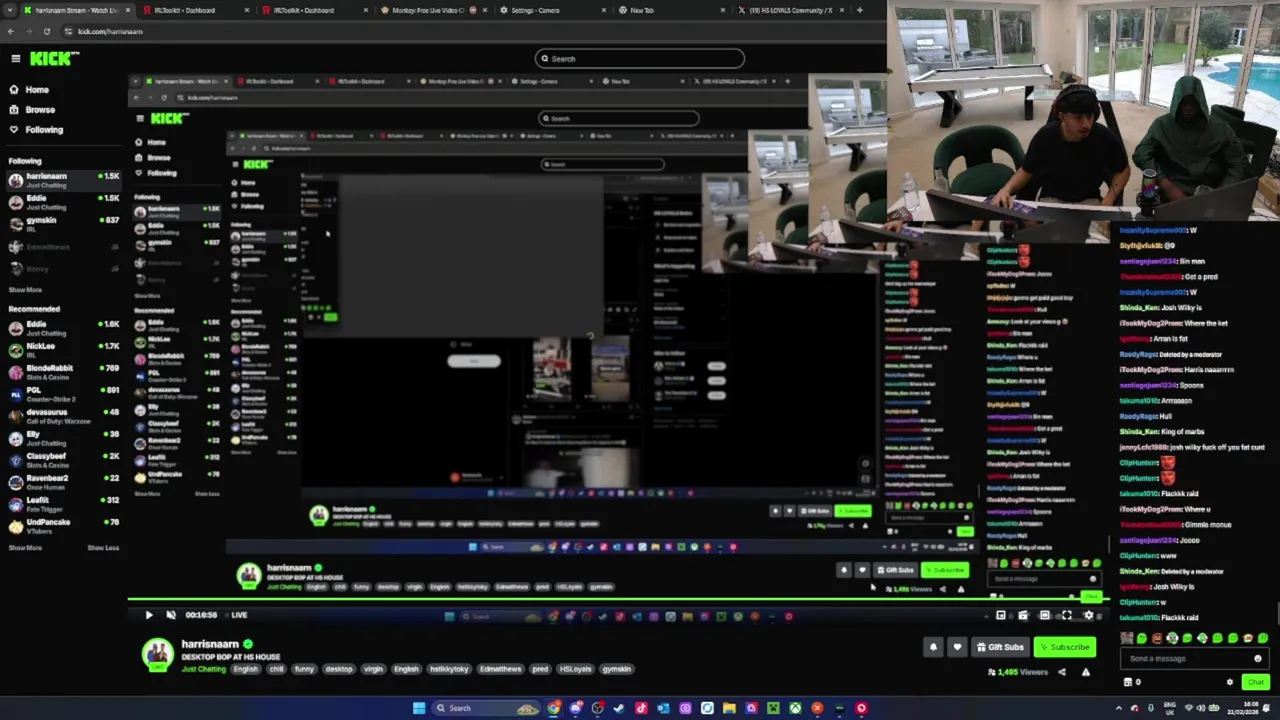The image size is (1280, 720).
Task: Expand Show More under Recommended
Action: (25, 548)
